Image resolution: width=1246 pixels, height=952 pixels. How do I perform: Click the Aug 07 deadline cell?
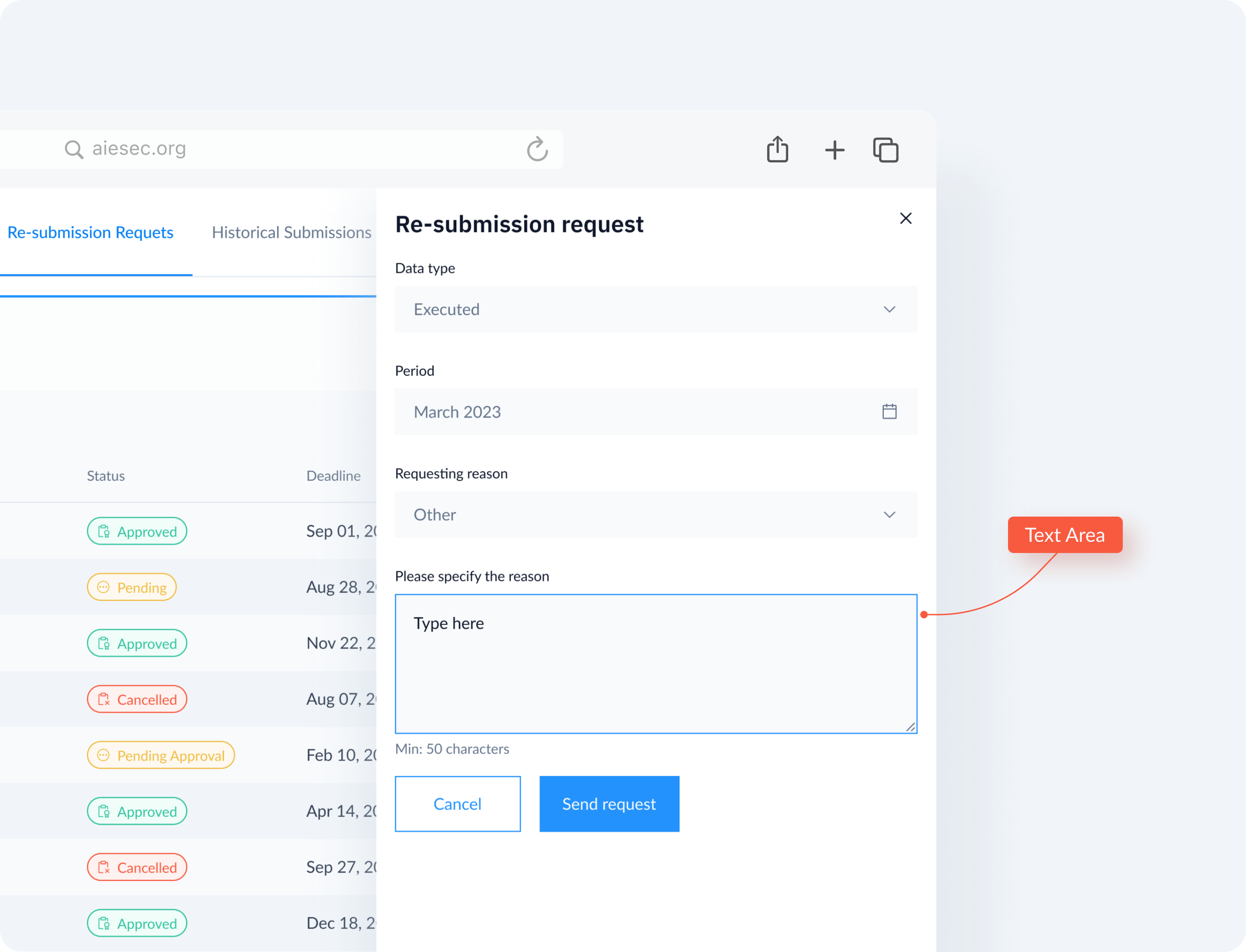pyautogui.click(x=341, y=699)
